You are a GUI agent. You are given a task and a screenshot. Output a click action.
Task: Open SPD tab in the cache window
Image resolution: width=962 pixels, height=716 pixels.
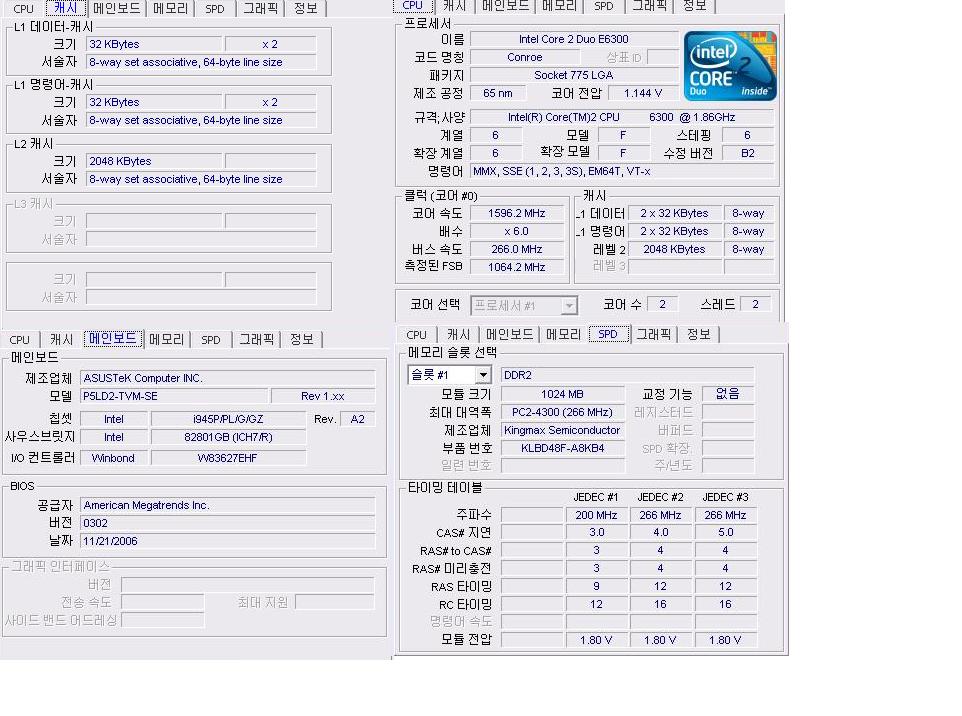tap(215, 9)
